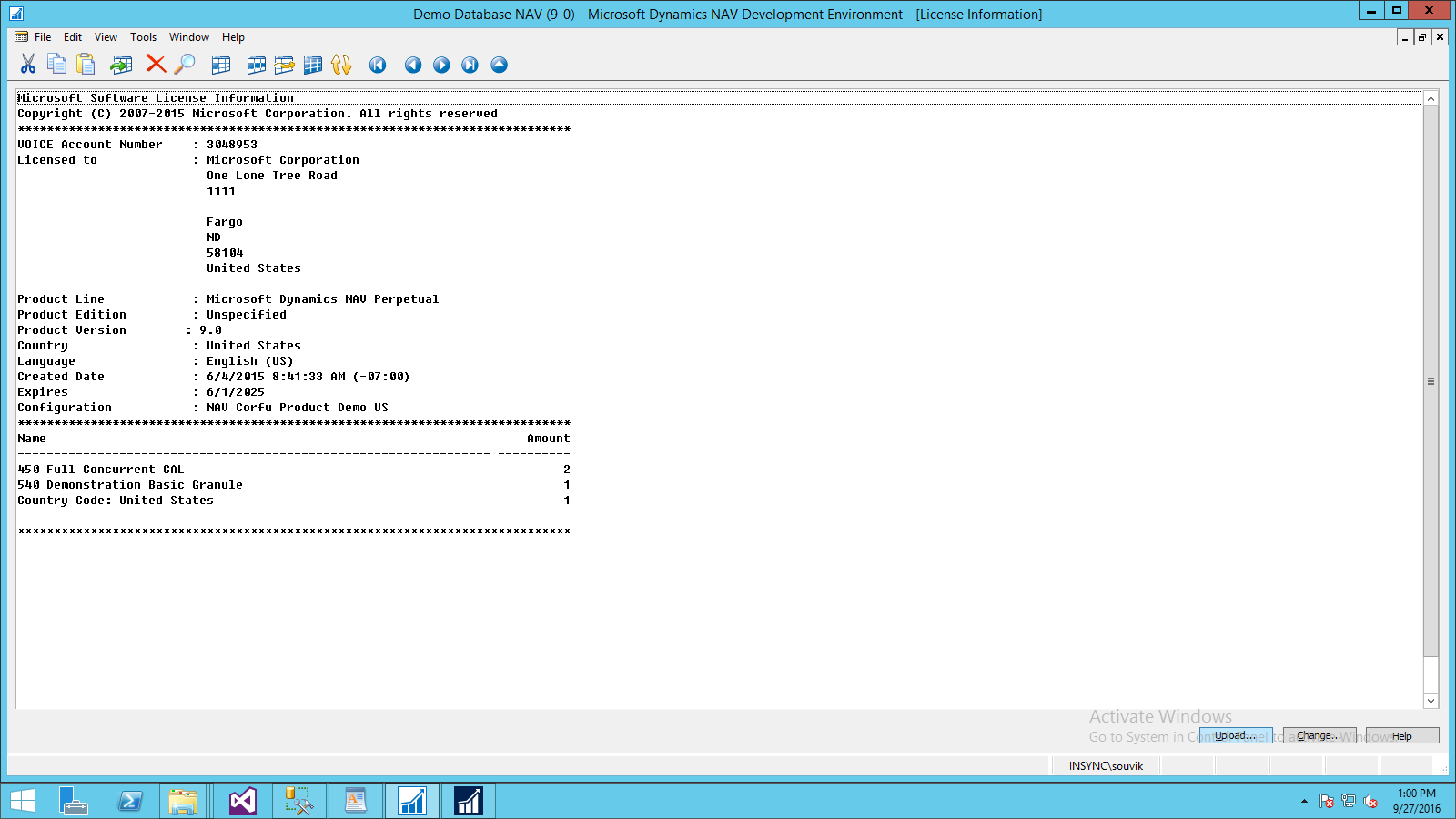Screen dimensions: 1456x819
Task: Click the volume speaker tray icon
Action: 1370,801
